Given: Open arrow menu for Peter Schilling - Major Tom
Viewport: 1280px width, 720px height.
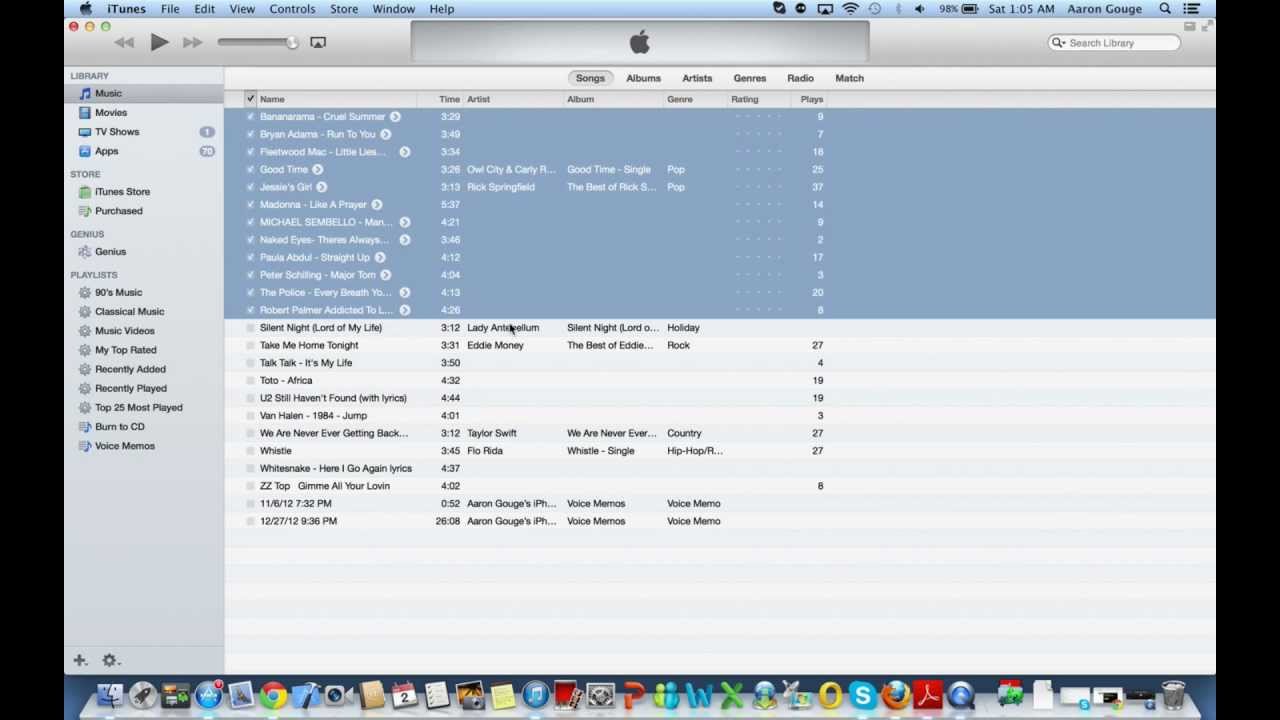Looking at the screenshot, I should coord(386,275).
